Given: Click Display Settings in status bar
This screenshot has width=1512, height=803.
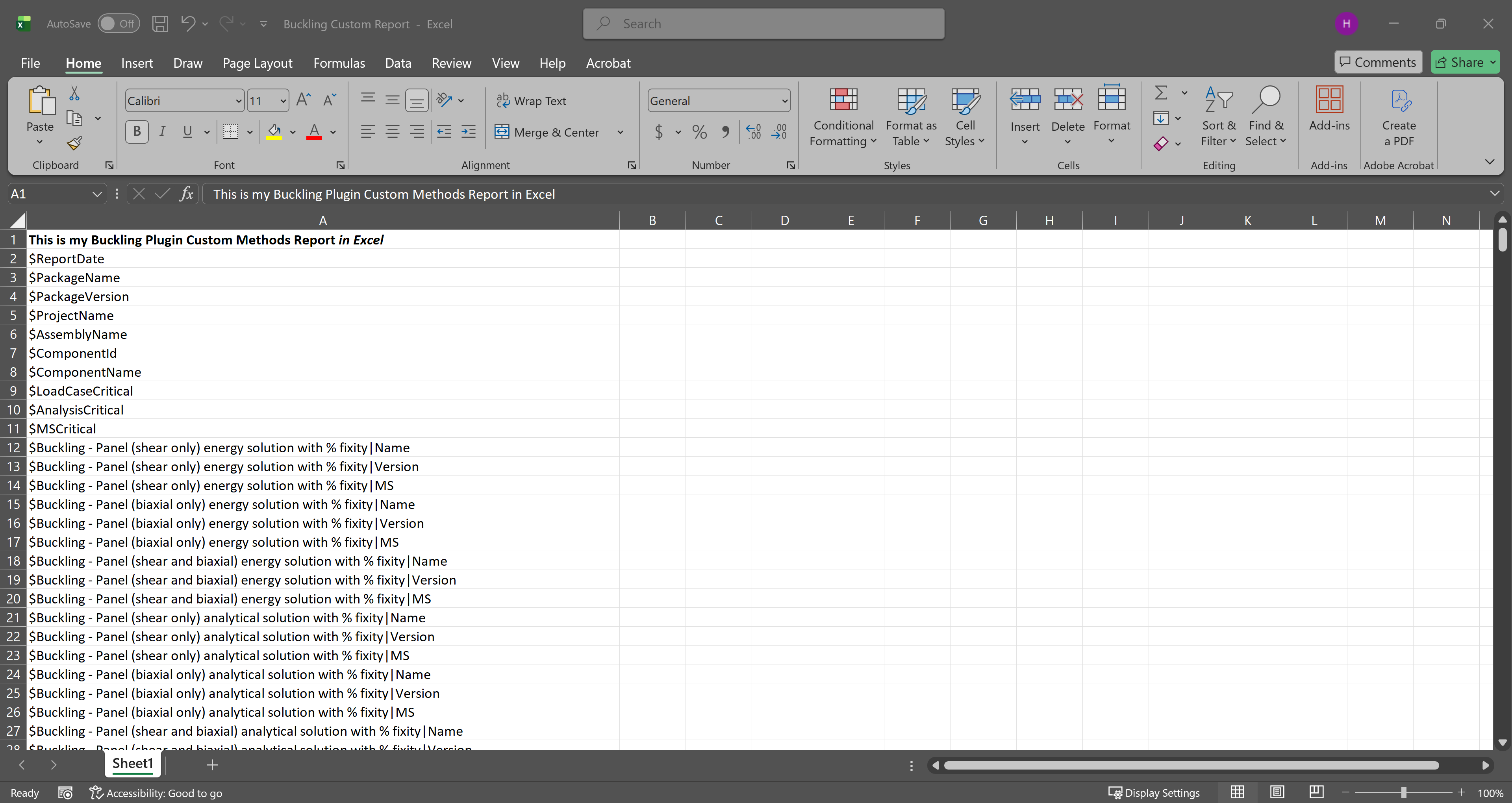Looking at the screenshot, I should coord(1154,792).
